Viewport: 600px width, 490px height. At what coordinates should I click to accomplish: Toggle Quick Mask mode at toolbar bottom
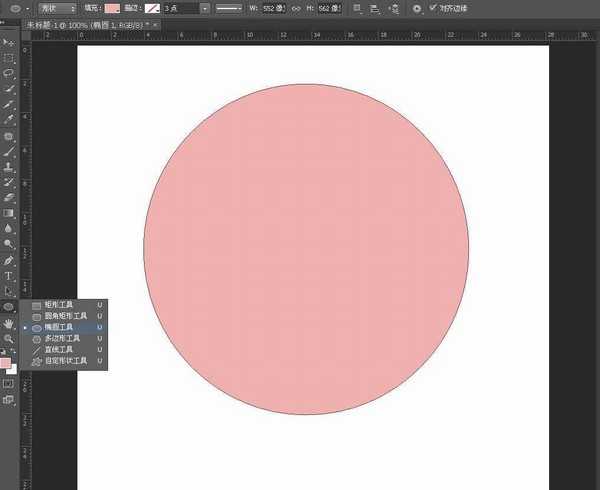[8, 383]
